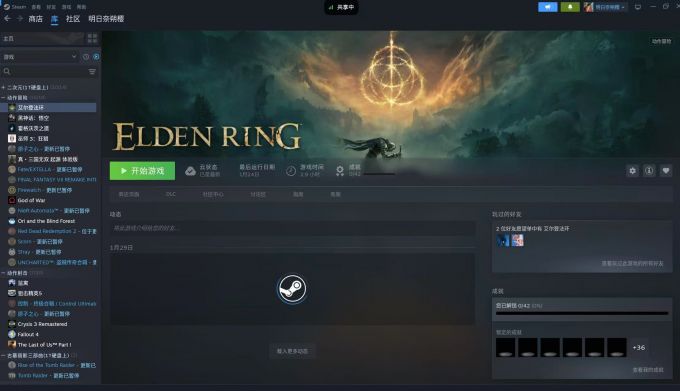This screenshot has height=391, width=680.
Task: Click the +36 more achievements tile
Action: pyautogui.click(x=638, y=348)
